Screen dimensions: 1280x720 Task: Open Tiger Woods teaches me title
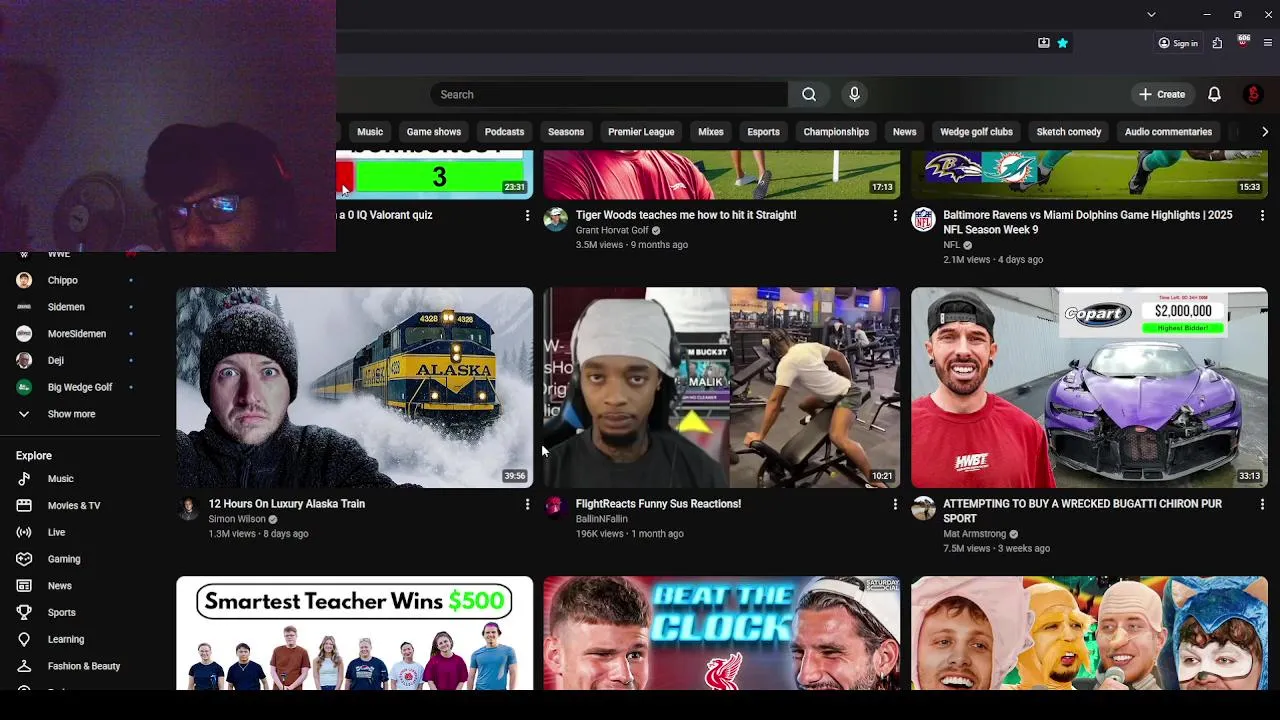click(686, 215)
